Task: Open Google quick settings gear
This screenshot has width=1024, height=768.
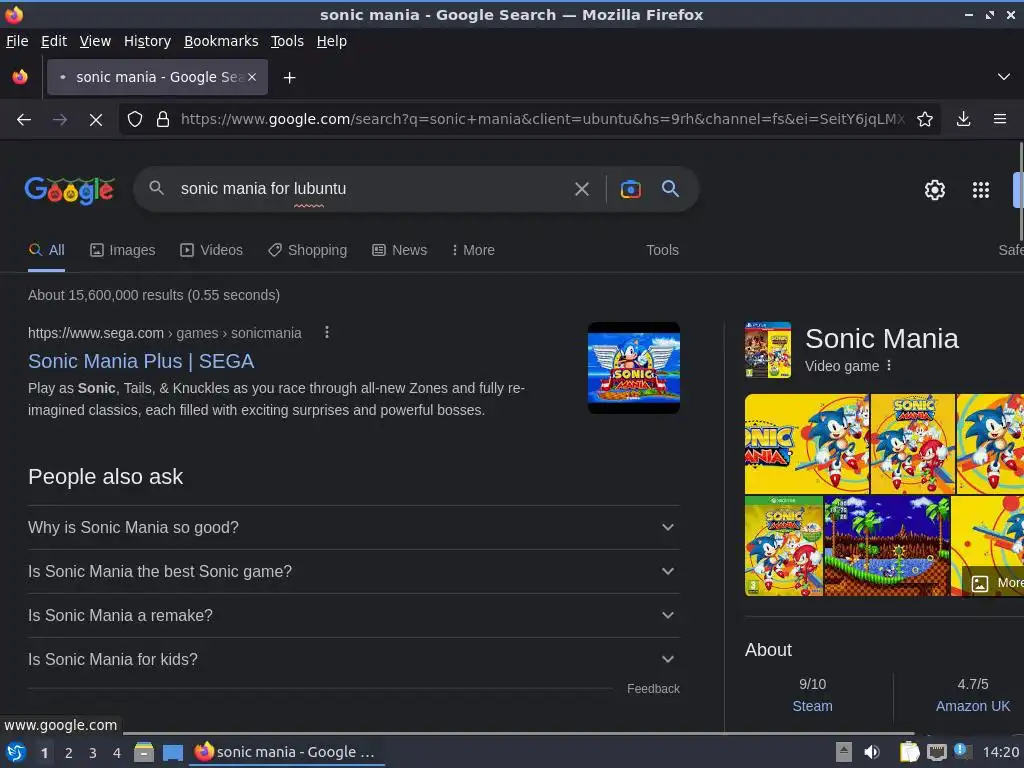Action: pyautogui.click(x=935, y=190)
